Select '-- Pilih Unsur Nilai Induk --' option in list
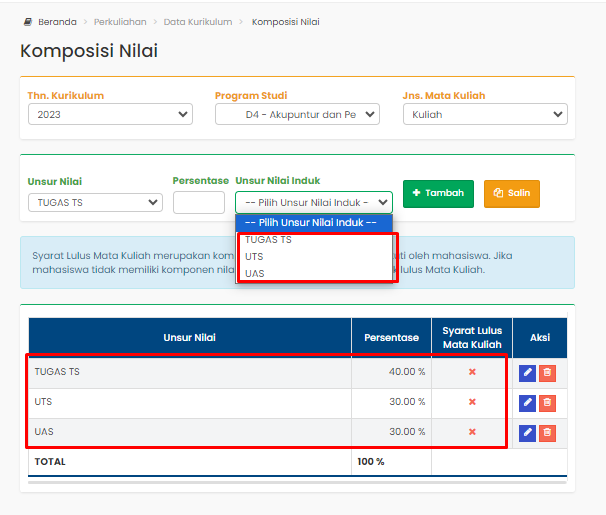This screenshot has height=515, width=606. pos(314,223)
